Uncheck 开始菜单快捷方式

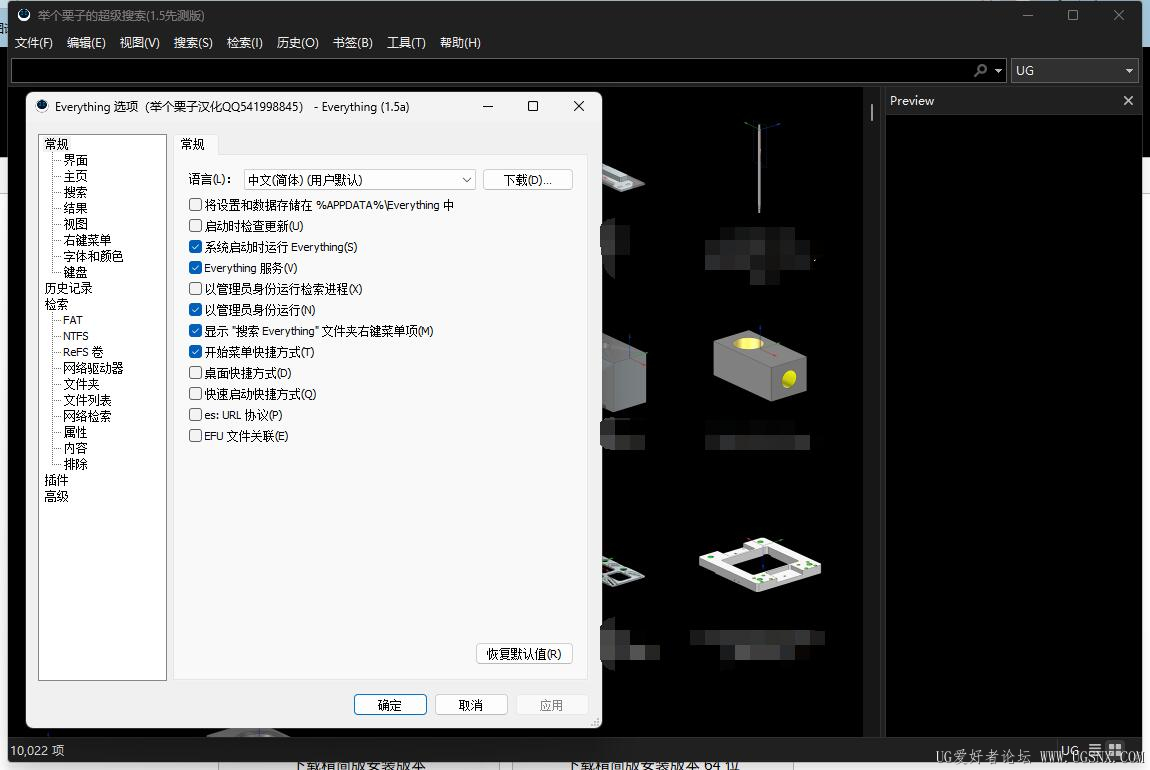(x=195, y=352)
